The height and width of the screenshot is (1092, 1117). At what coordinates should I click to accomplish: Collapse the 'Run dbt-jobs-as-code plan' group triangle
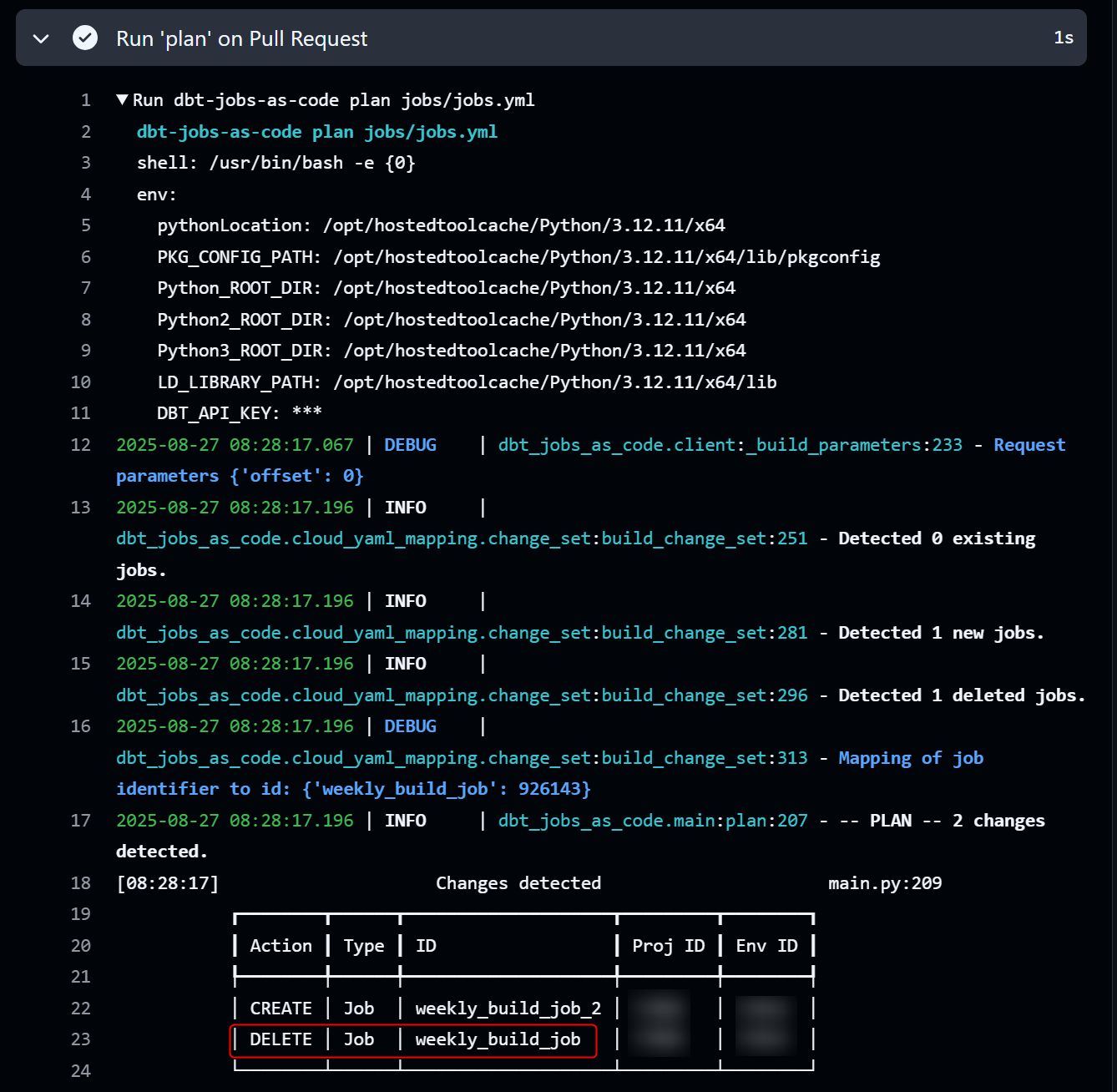tap(123, 100)
